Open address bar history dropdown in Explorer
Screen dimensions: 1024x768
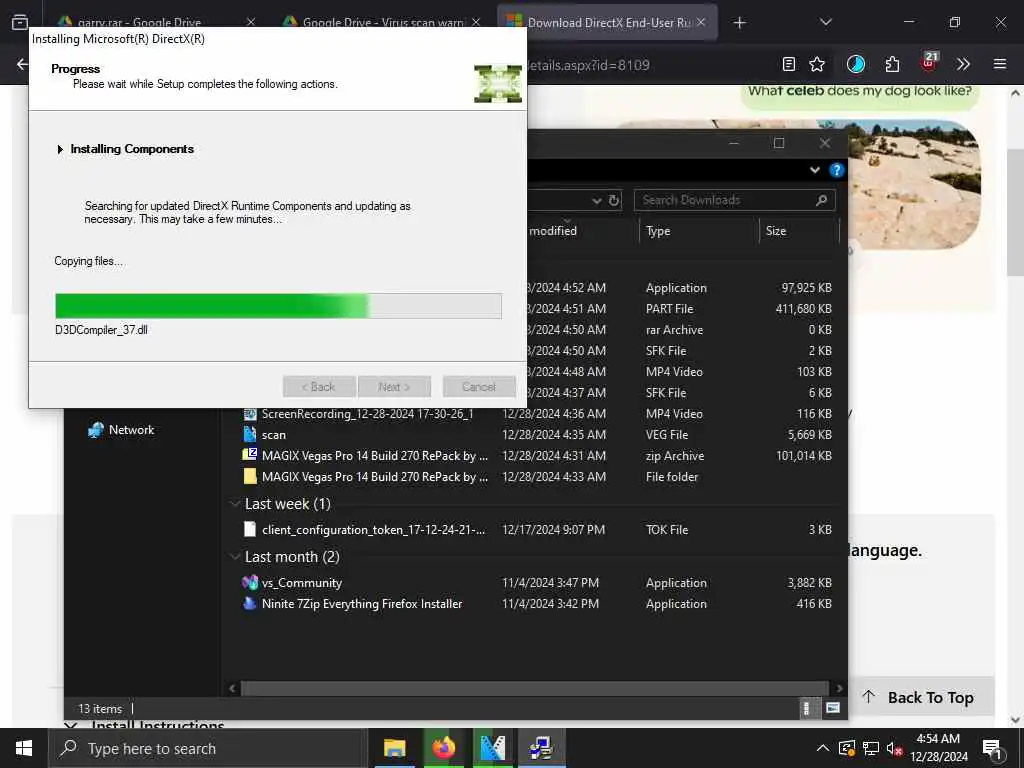[x=596, y=200]
